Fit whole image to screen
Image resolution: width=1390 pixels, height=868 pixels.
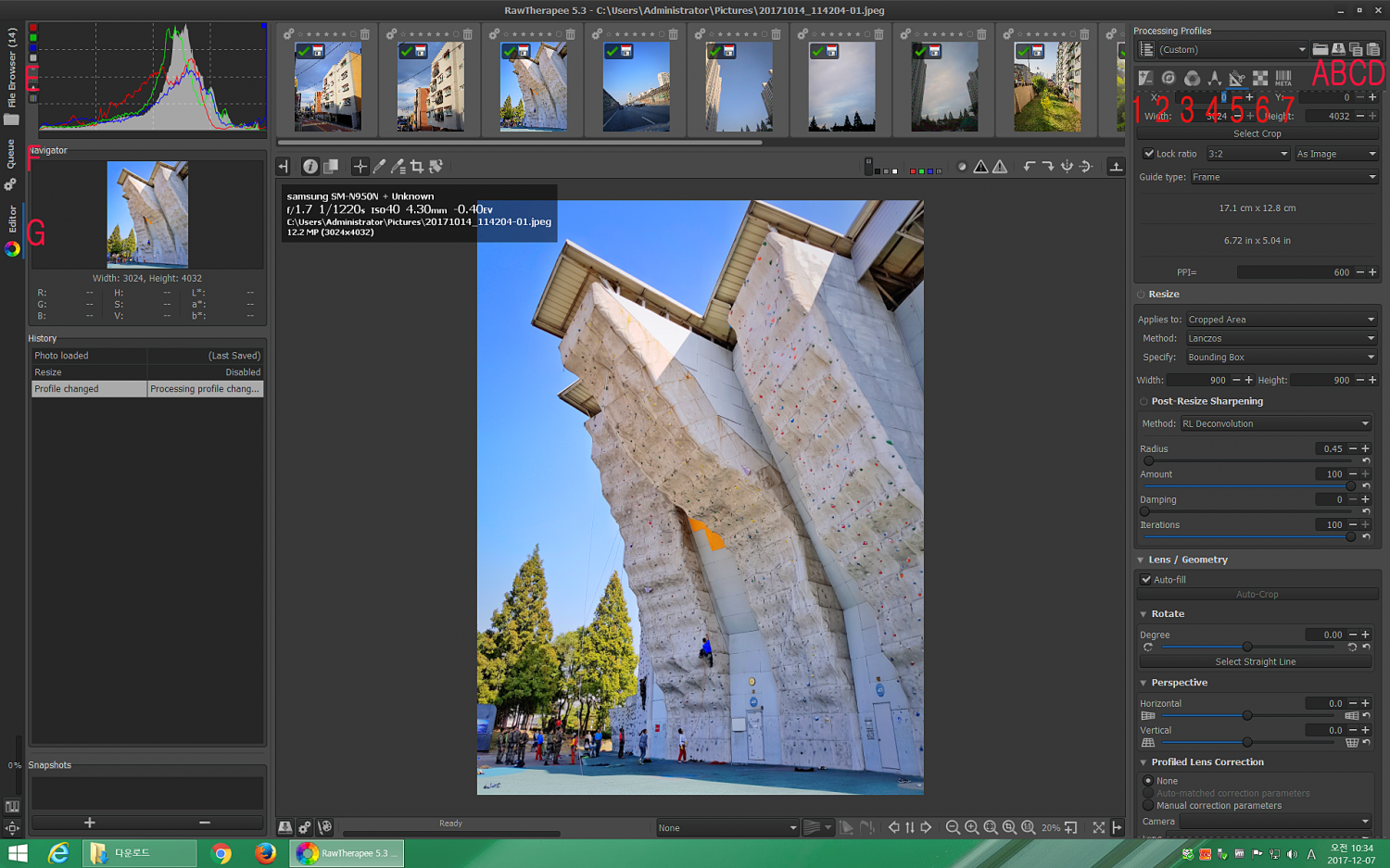tap(991, 827)
